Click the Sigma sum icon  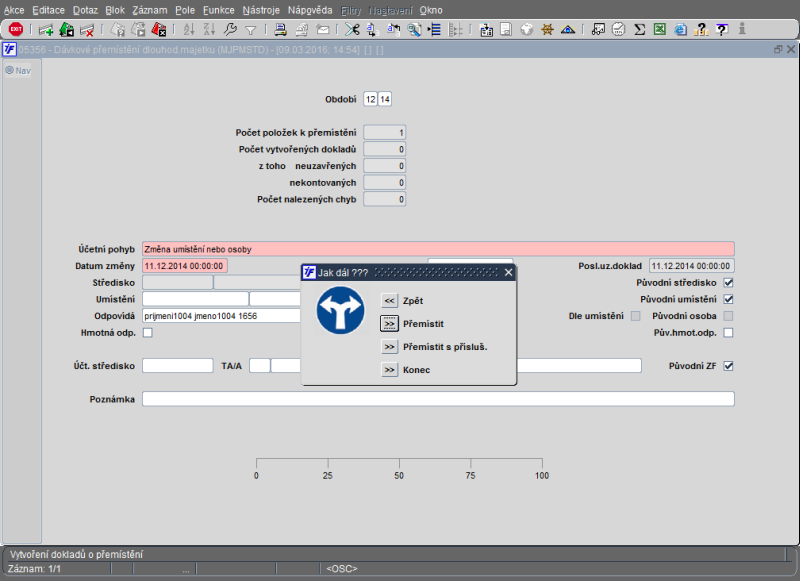point(639,30)
